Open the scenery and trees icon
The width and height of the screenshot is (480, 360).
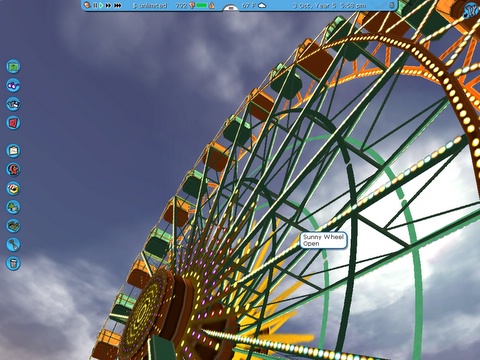click(13, 207)
